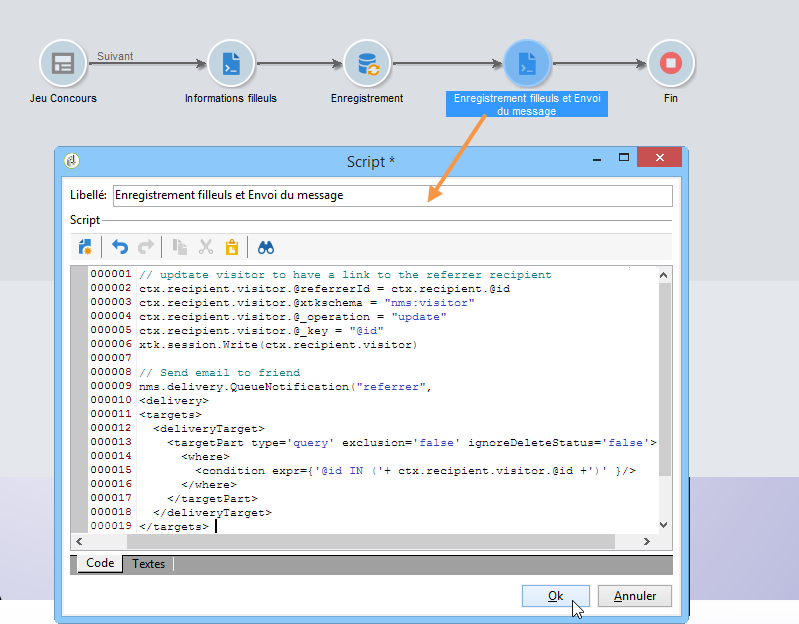
Task: Click the opening <where> tag line
Action: (x=205, y=457)
